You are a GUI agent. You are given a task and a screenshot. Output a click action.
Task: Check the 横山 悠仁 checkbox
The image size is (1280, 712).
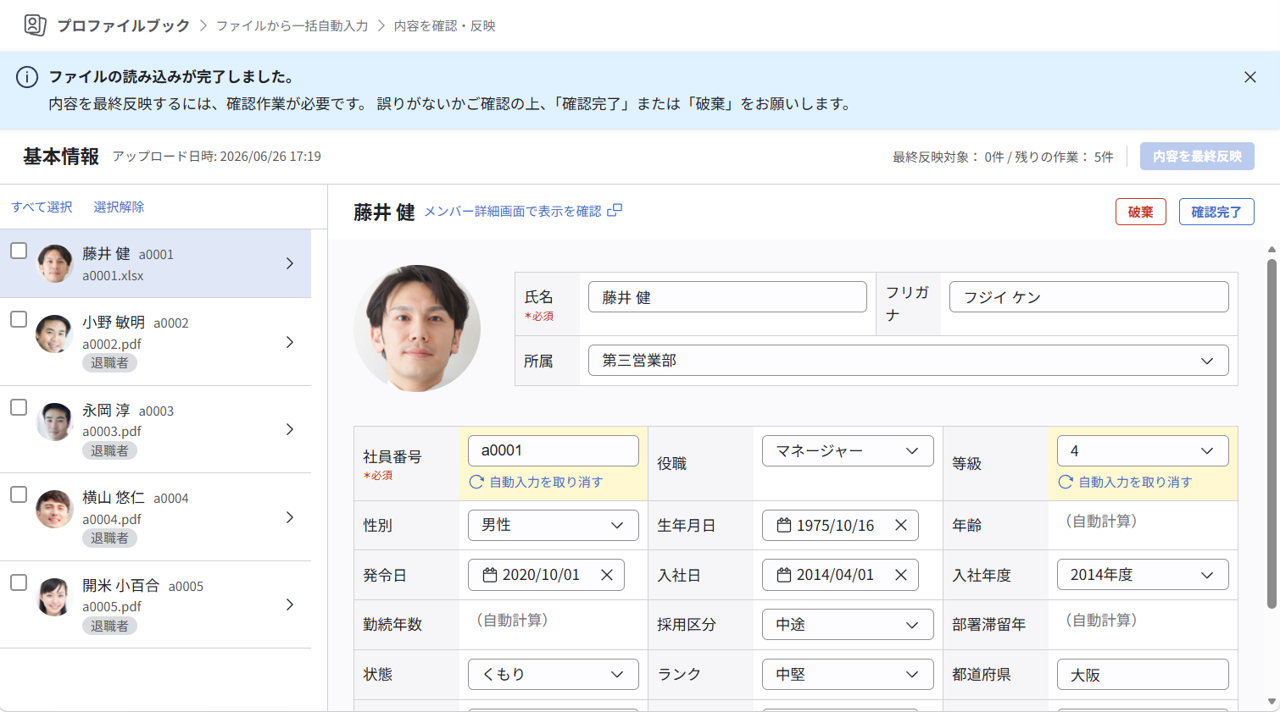(18, 495)
